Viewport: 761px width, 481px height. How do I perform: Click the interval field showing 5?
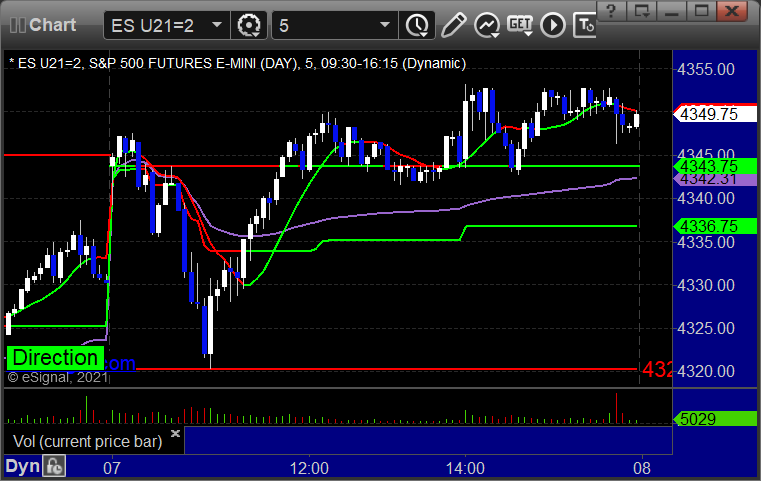335,25
